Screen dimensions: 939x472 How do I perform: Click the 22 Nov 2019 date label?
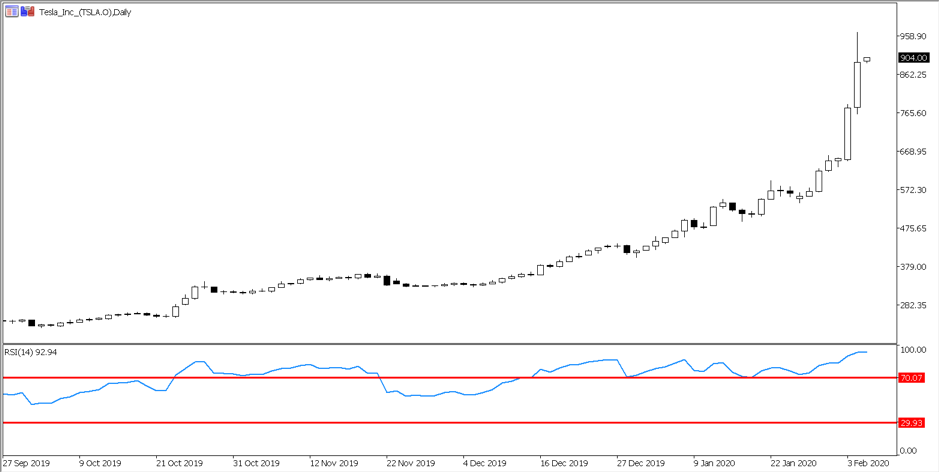pyautogui.click(x=410, y=463)
